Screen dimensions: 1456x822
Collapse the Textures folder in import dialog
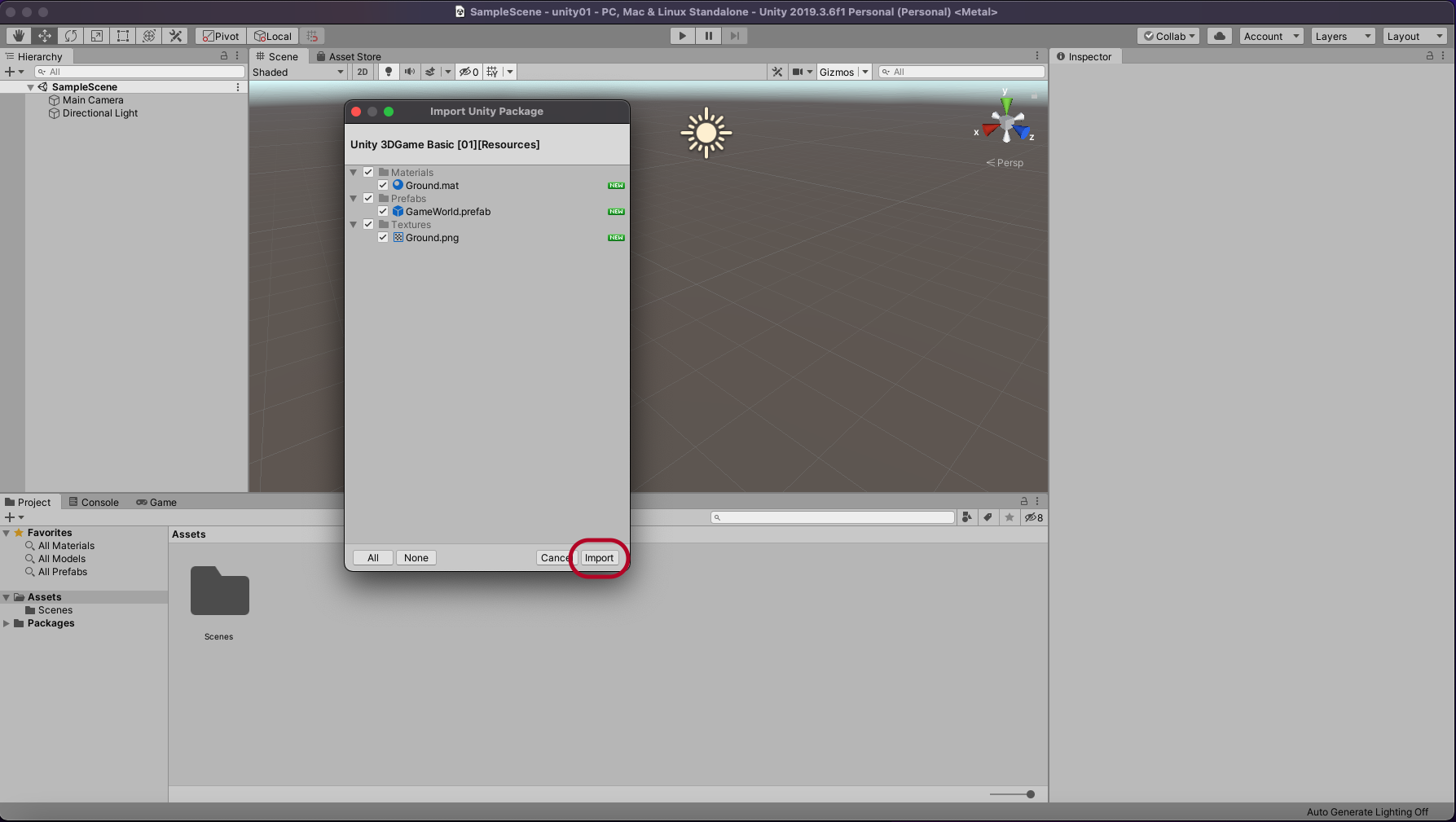pyautogui.click(x=354, y=225)
